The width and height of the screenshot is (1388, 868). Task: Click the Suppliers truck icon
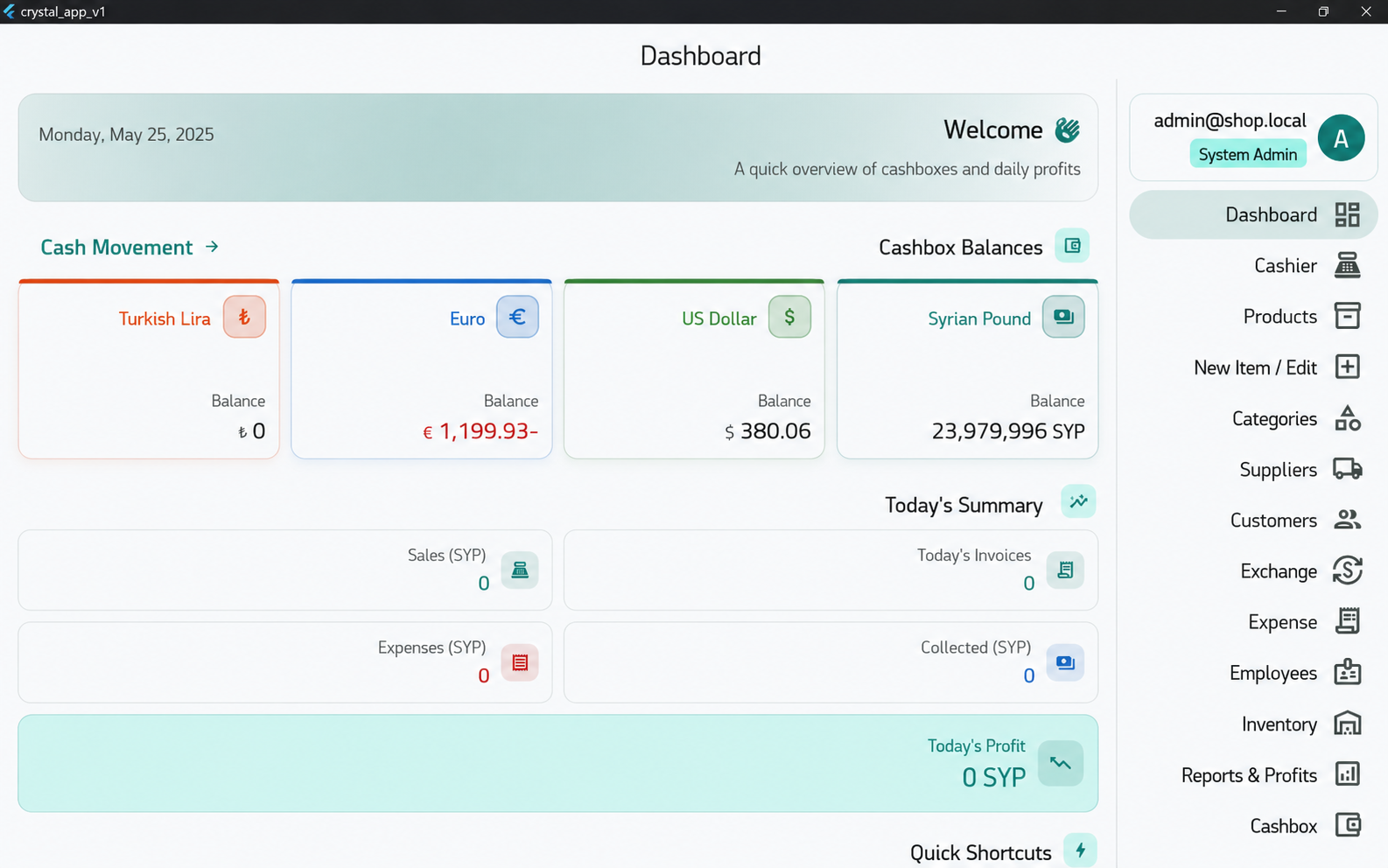(1347, 469)
